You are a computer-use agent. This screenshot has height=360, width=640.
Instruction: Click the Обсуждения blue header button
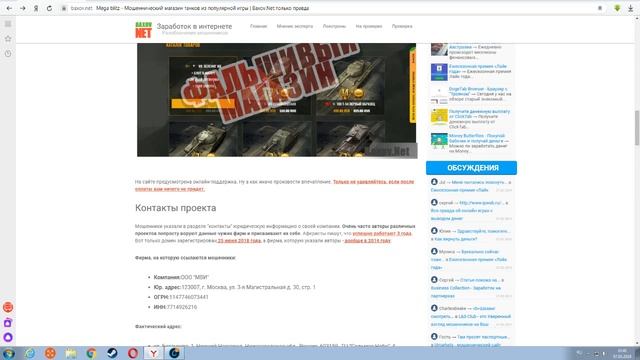click(471, 168)
